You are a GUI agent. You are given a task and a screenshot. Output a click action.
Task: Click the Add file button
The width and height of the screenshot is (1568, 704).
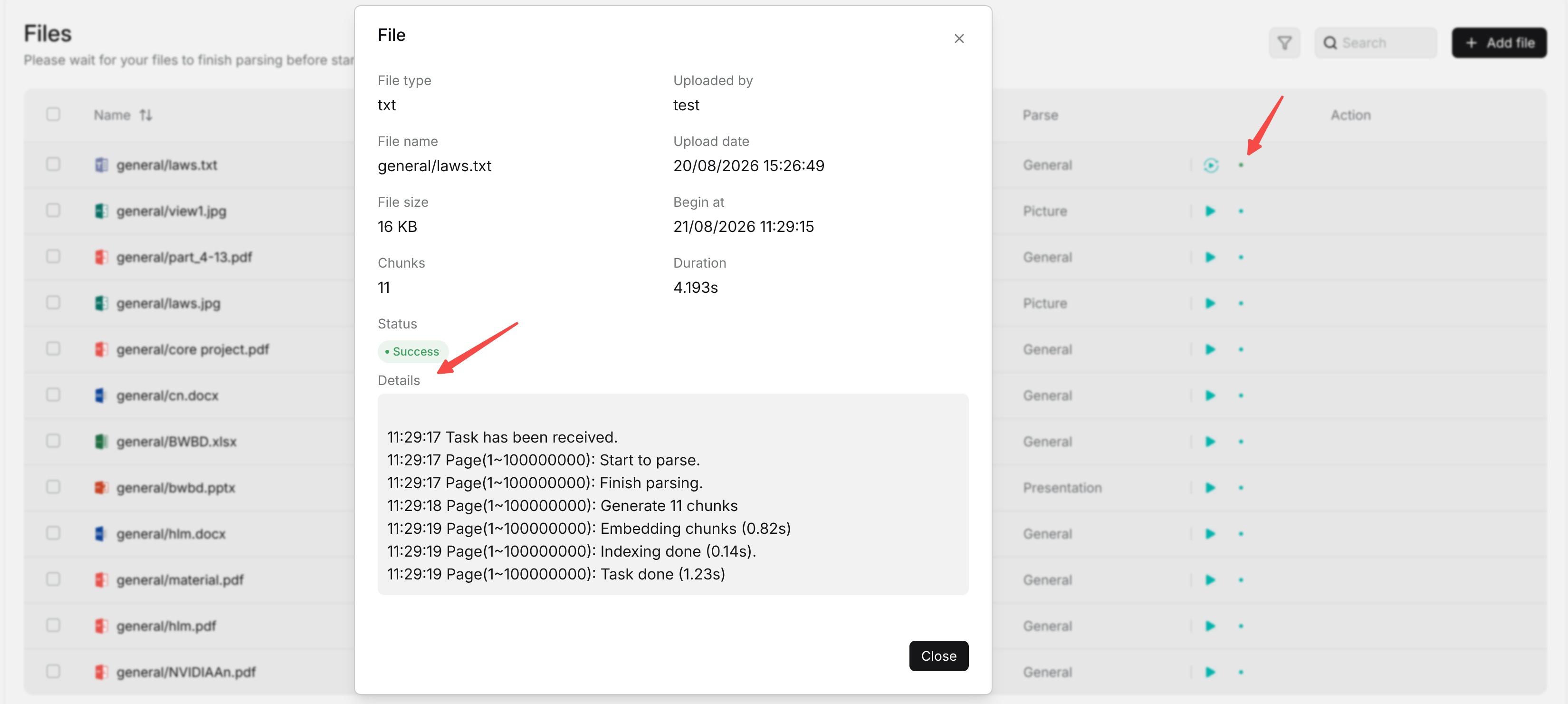point(1499,43)
